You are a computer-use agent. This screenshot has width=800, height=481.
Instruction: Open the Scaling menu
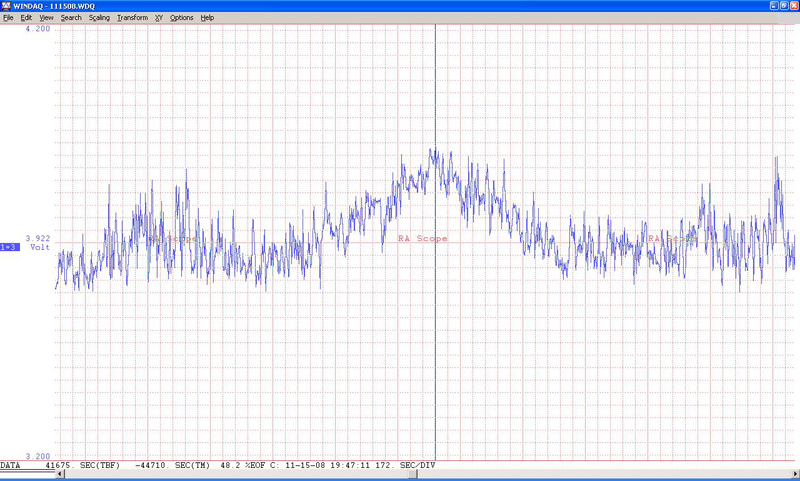99,18
